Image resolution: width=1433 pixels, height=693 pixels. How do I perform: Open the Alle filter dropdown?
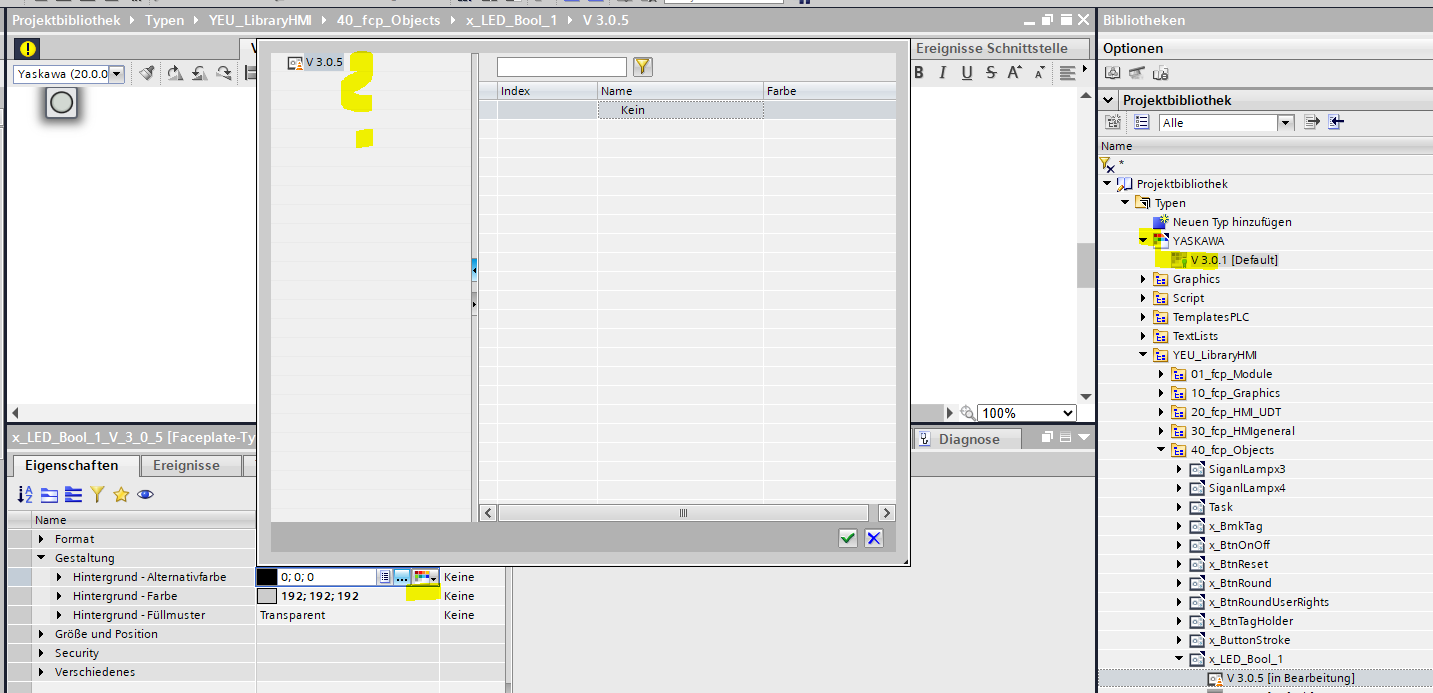pyautogui.click(x=1285, y=123)
